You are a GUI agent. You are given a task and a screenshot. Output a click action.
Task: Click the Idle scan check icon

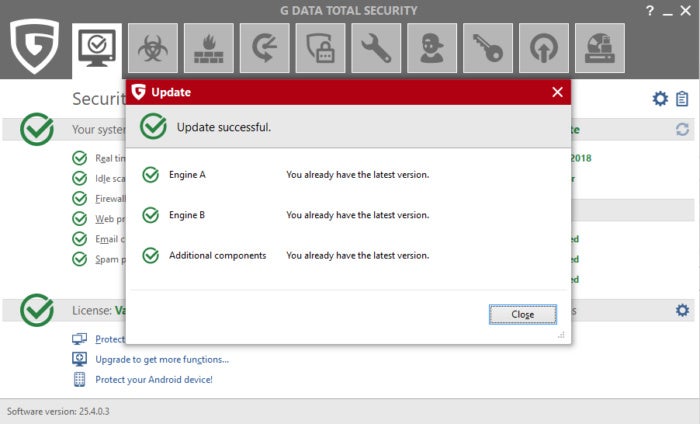[x=79, y=178]
